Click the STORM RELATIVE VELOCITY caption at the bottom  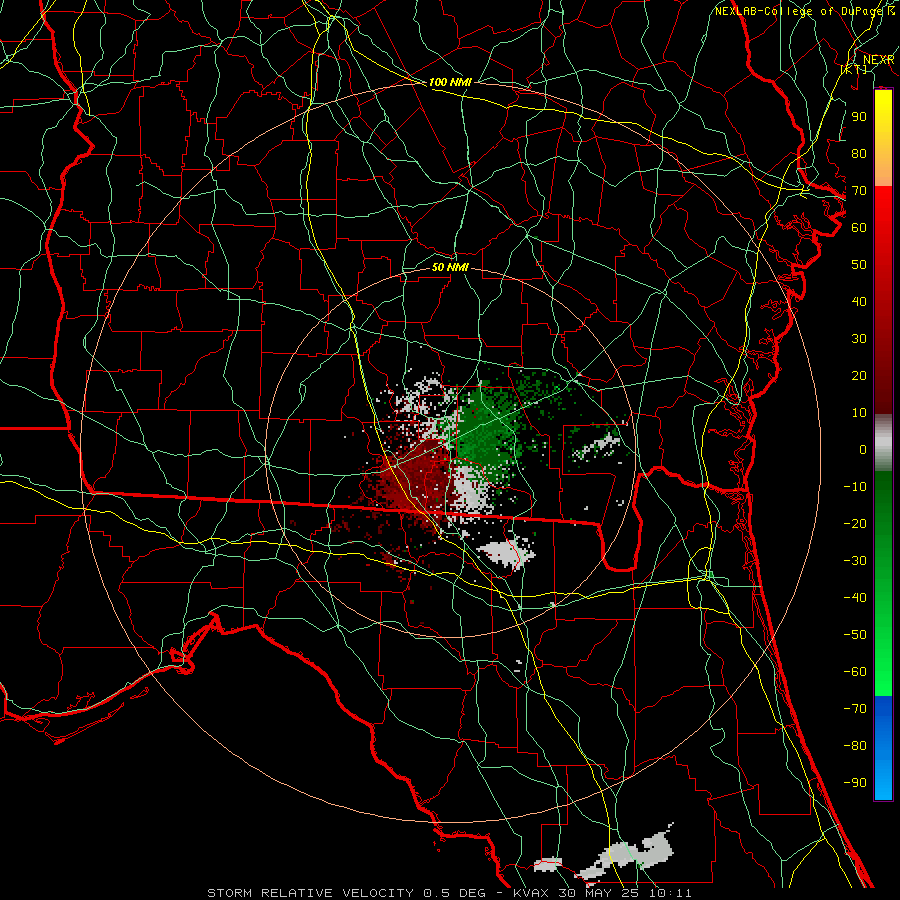(449, 893)
